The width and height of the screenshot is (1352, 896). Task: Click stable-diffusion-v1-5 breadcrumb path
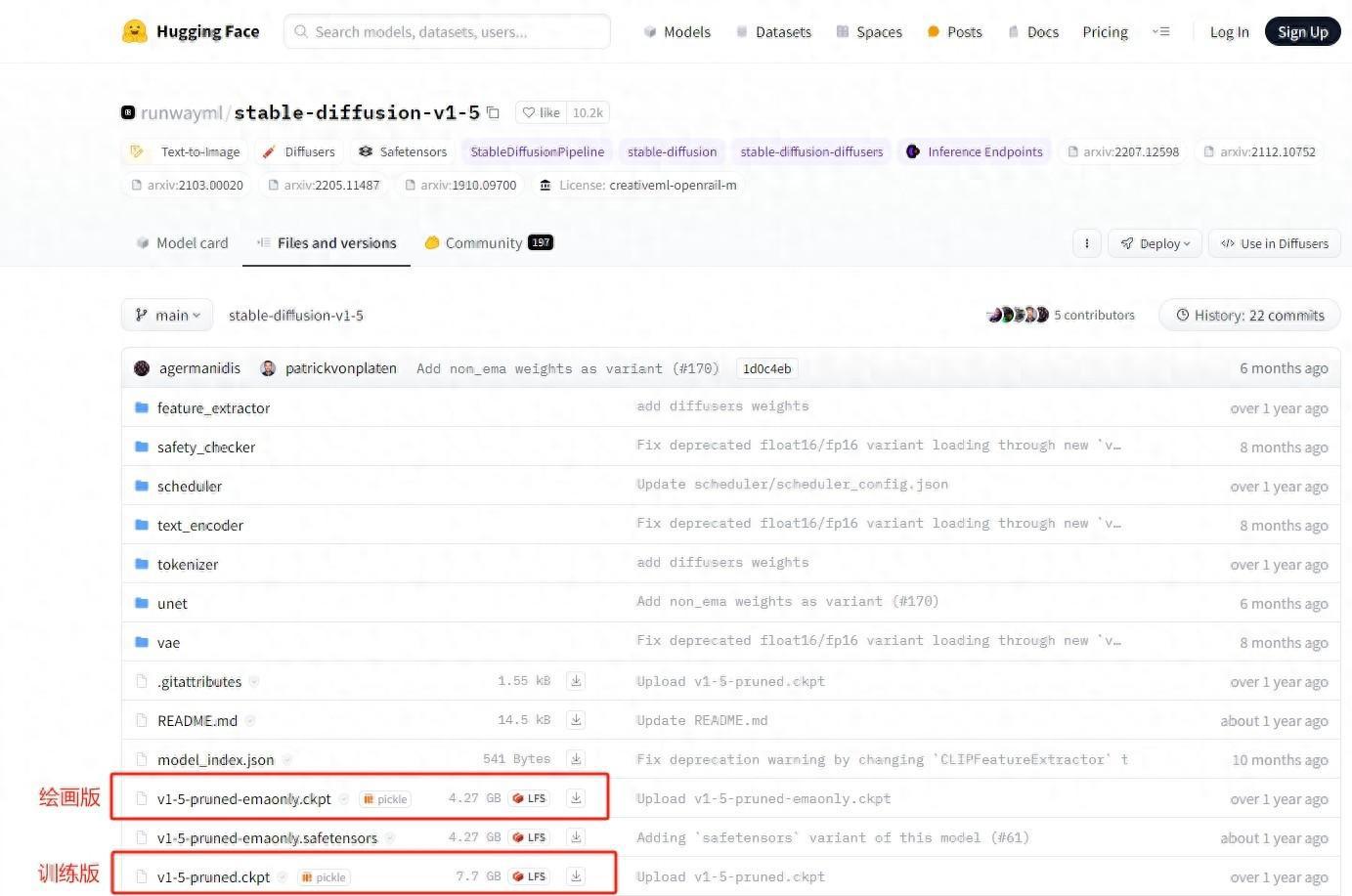click(x=296, y=315)
